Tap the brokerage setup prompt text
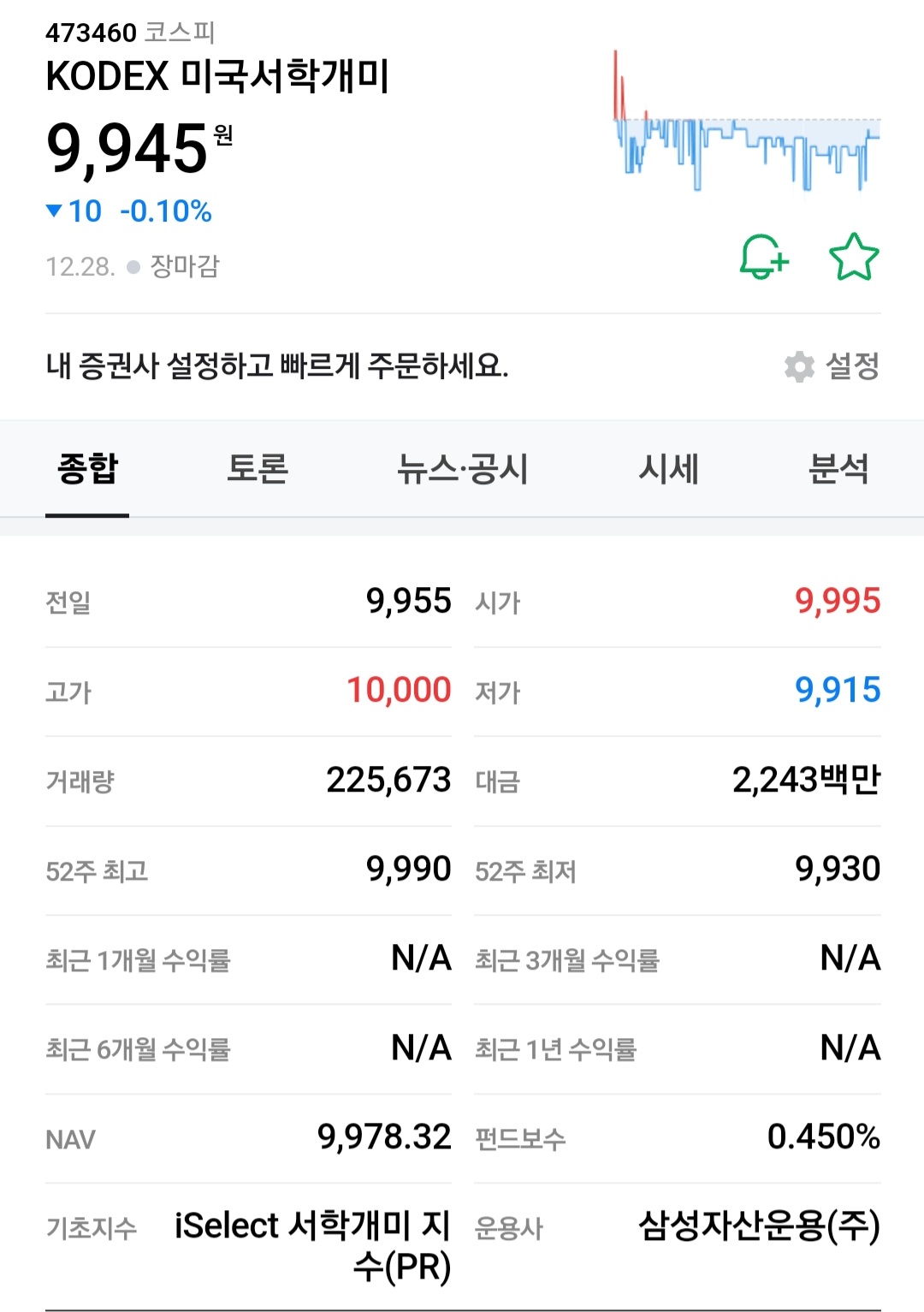This screenshot has width=924, height=1312. (x=277, y=366)
